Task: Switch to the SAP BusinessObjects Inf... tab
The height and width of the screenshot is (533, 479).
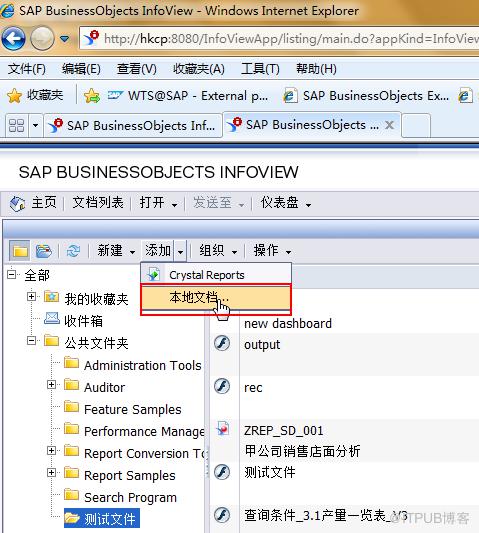Action: [133, 126]
